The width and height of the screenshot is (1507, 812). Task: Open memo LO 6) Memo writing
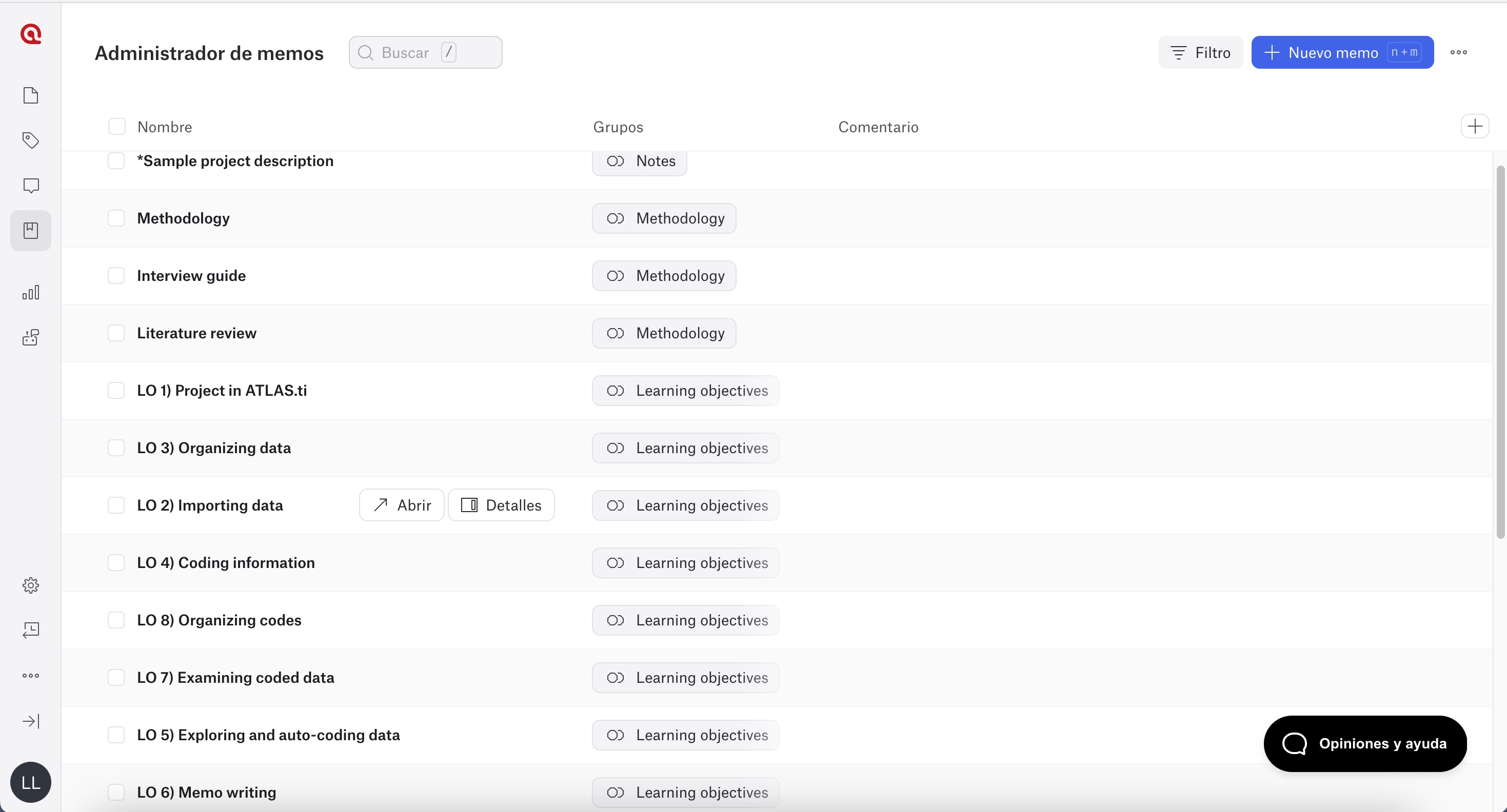tap(207, 792)
